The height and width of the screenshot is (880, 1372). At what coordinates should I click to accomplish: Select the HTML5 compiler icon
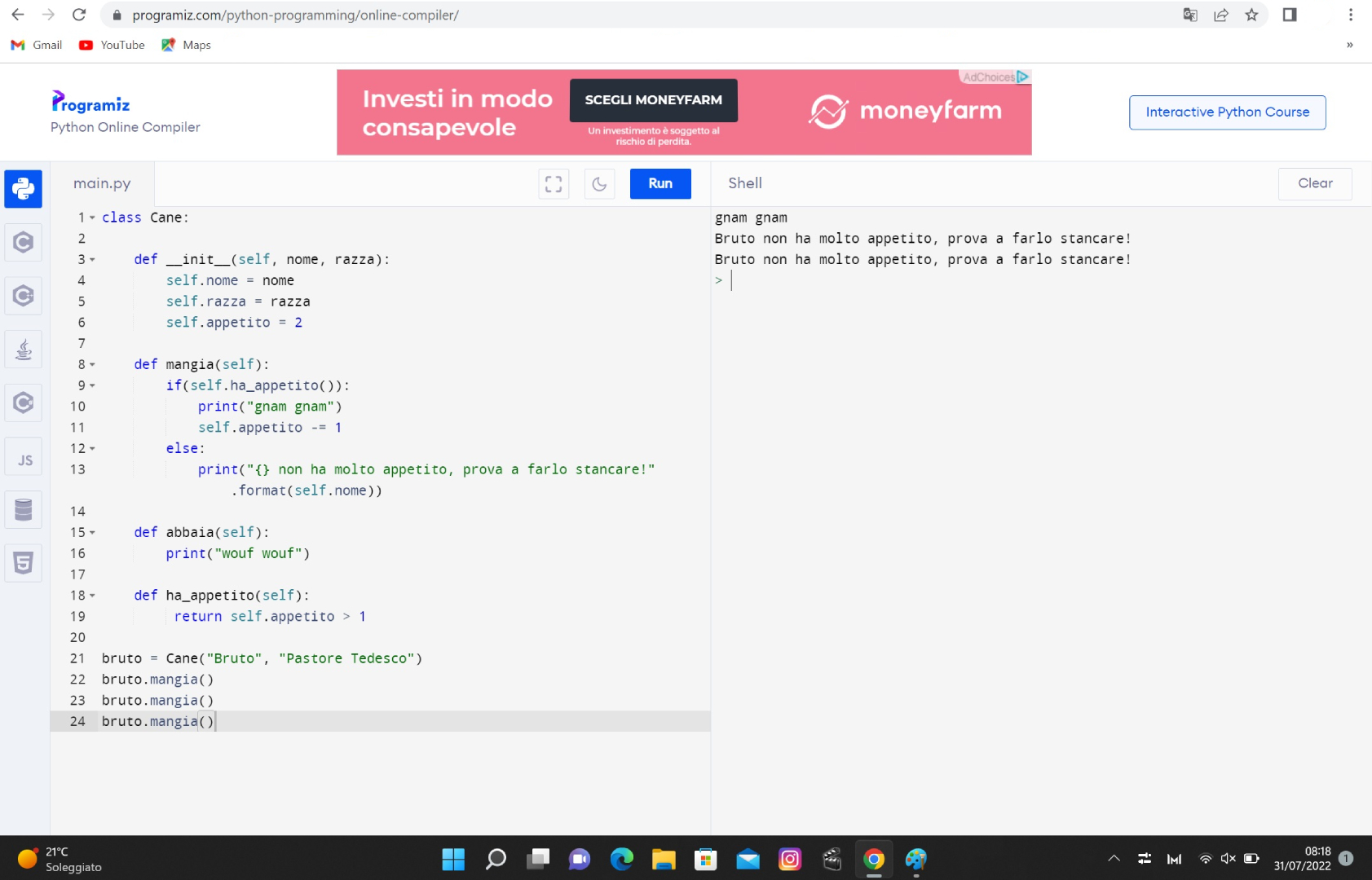[23, 562]
